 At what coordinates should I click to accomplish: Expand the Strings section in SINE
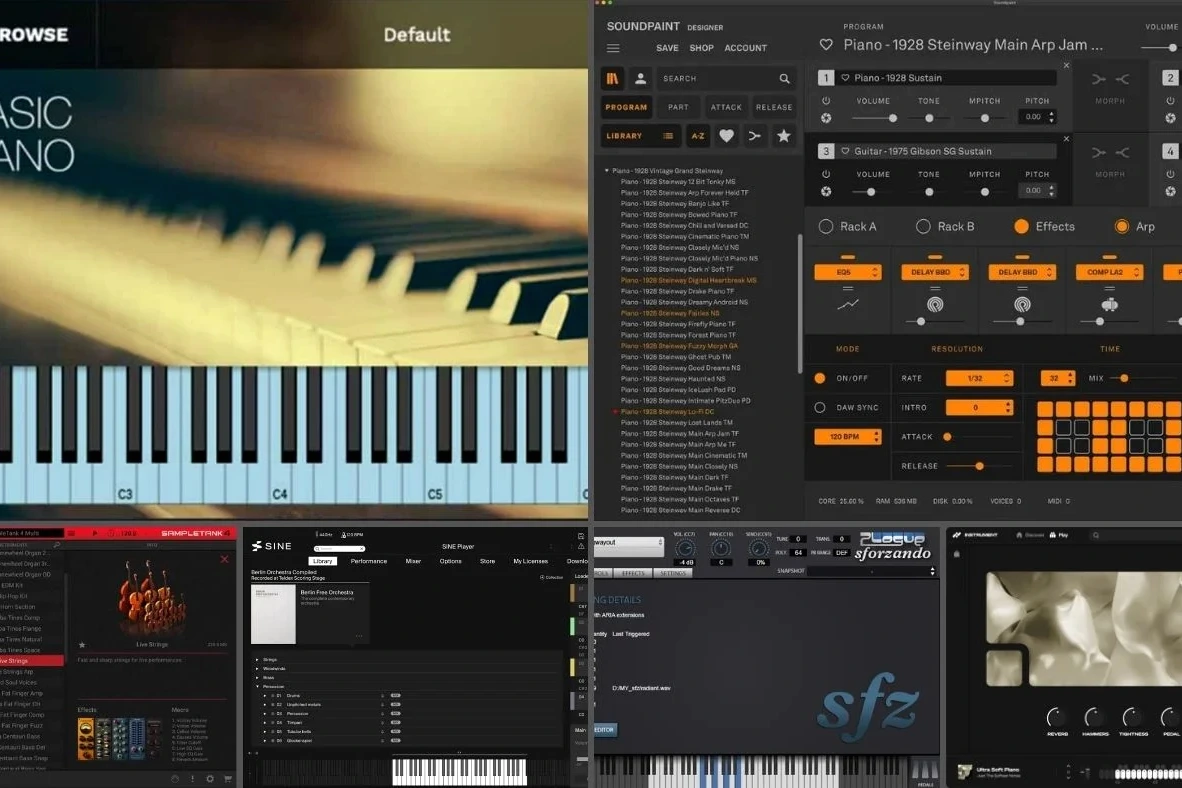[257, 659]
